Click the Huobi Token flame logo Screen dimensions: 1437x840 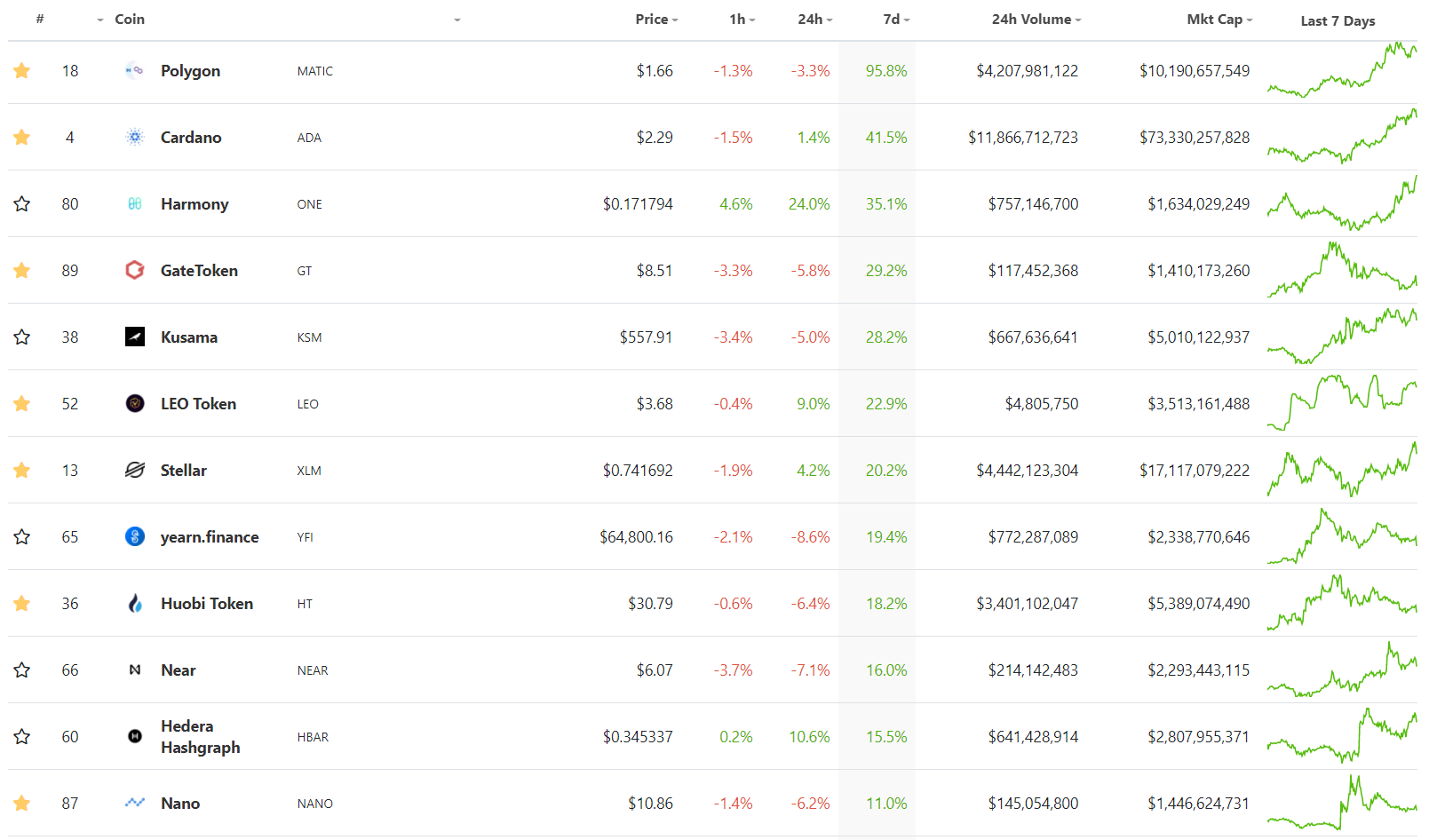(x=135, y=603)
